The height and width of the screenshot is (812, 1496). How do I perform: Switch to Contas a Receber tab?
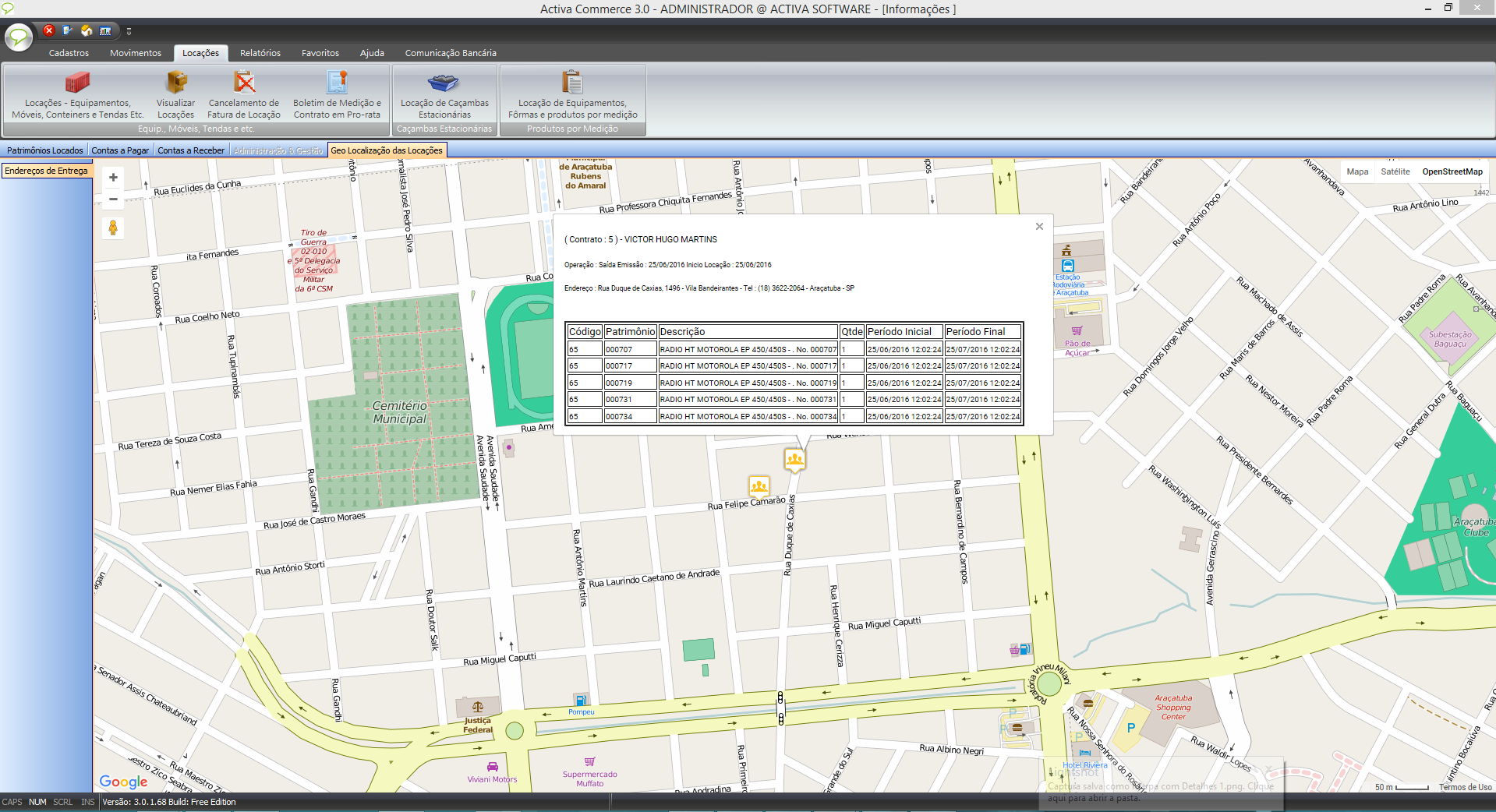tap(191, 150)
